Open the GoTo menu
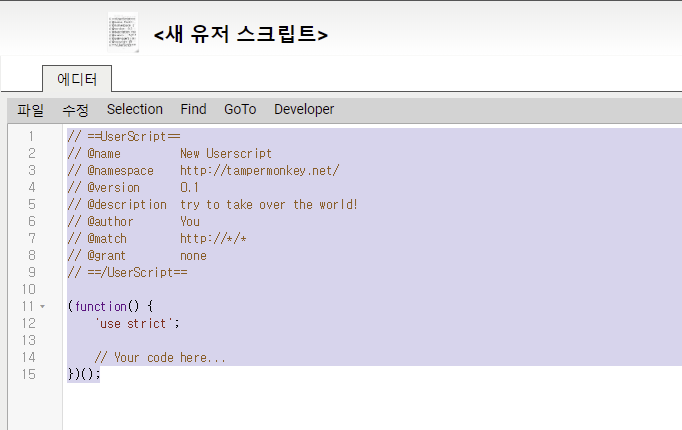 [x=240, y=109]
